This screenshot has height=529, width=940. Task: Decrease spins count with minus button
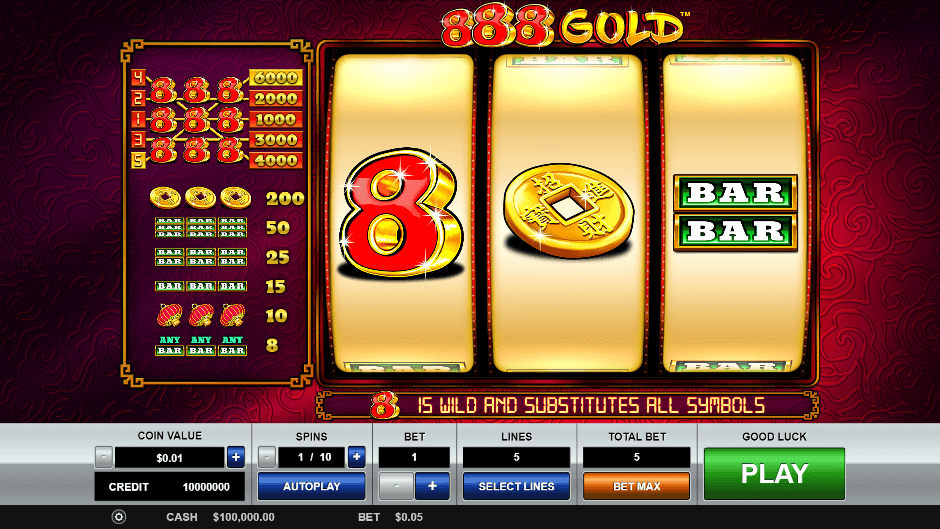(x=267, y=458)
